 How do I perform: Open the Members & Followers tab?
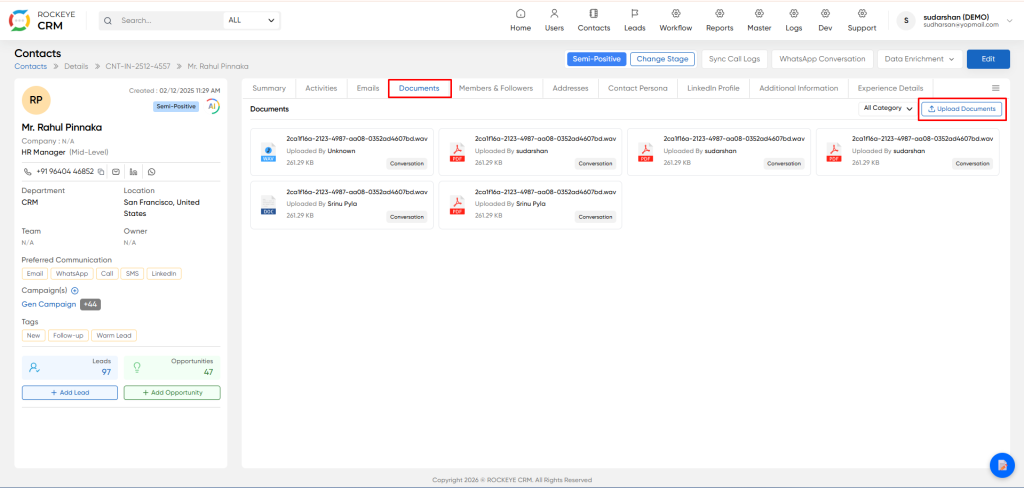pos(496,88)
